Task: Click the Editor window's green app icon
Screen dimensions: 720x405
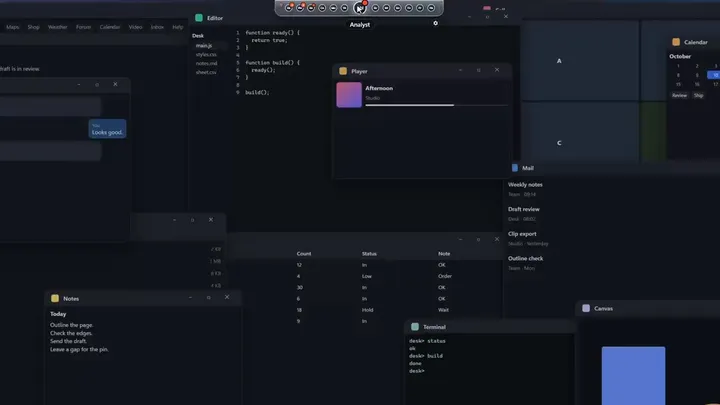Action: (199, 18)
